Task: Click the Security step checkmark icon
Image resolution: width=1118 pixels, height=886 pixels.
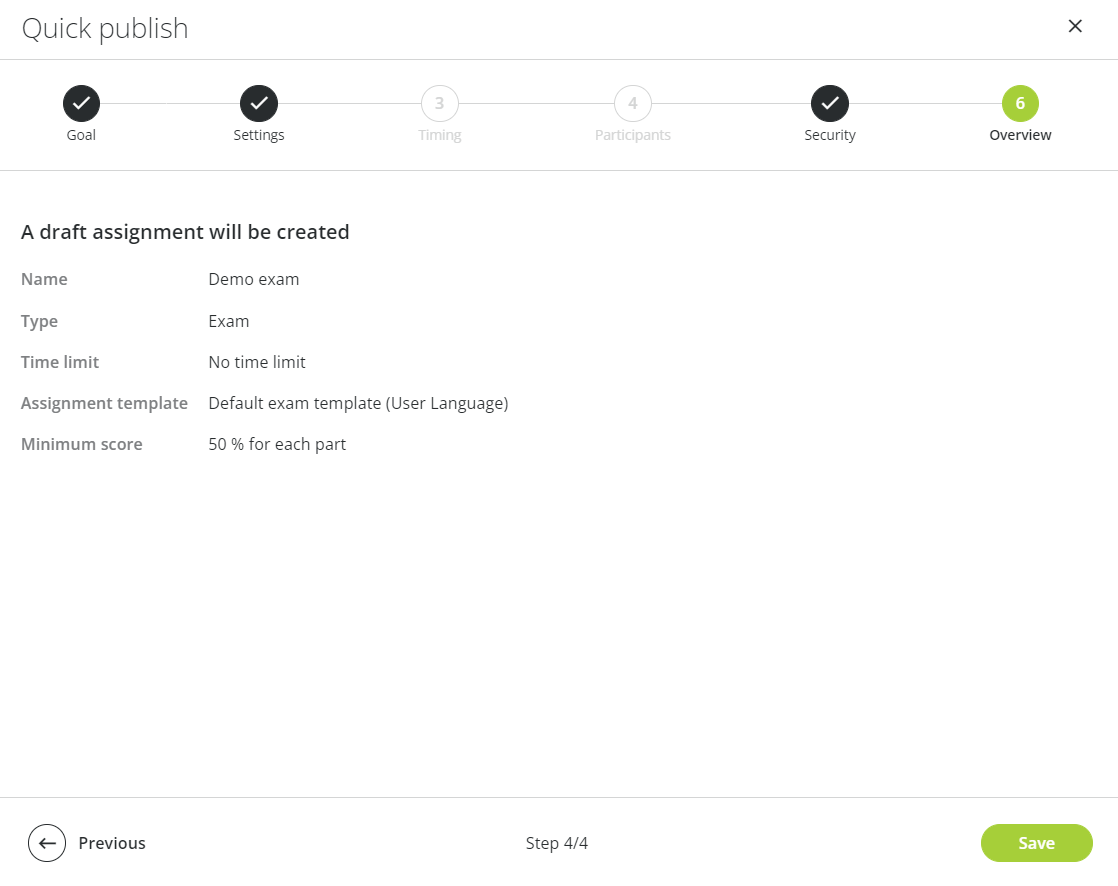Action: click(x=830, y=103)
